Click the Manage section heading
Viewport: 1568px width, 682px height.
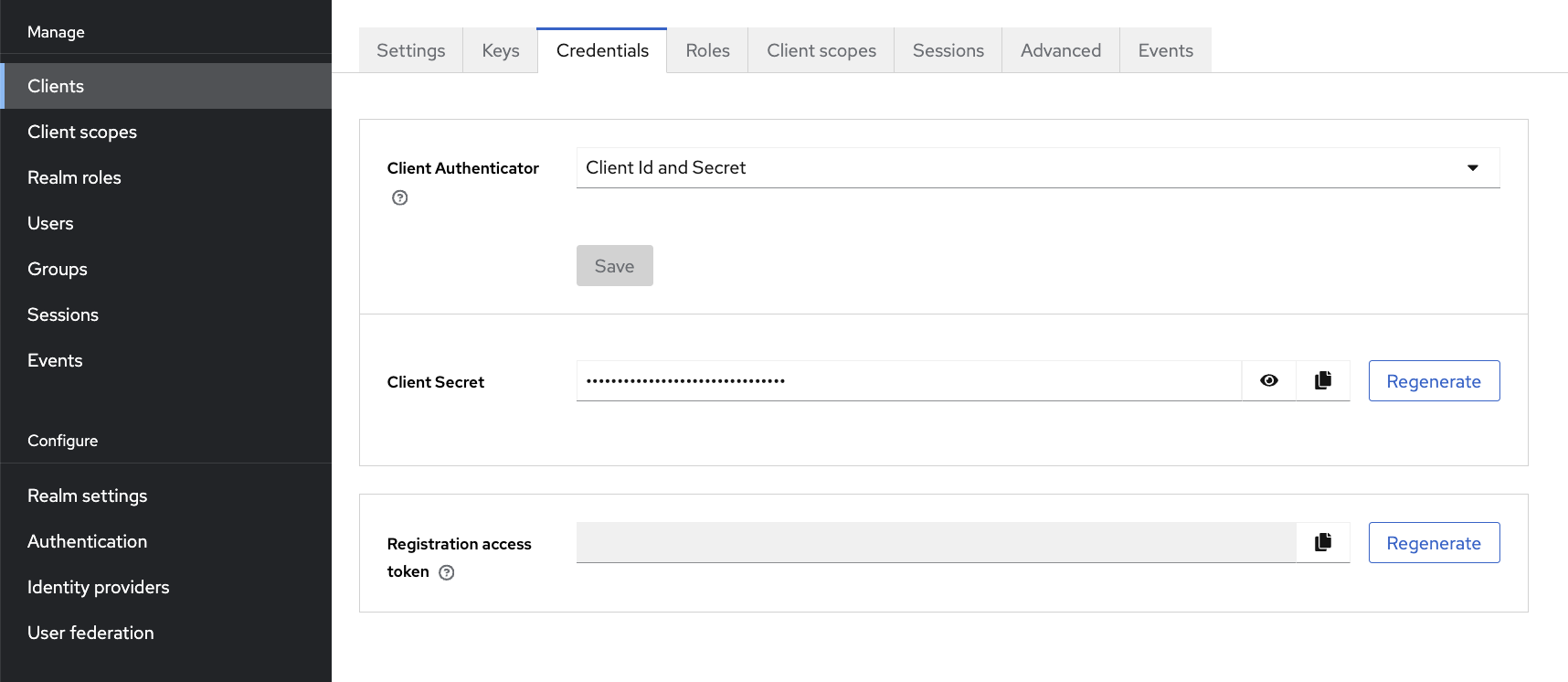56,32
